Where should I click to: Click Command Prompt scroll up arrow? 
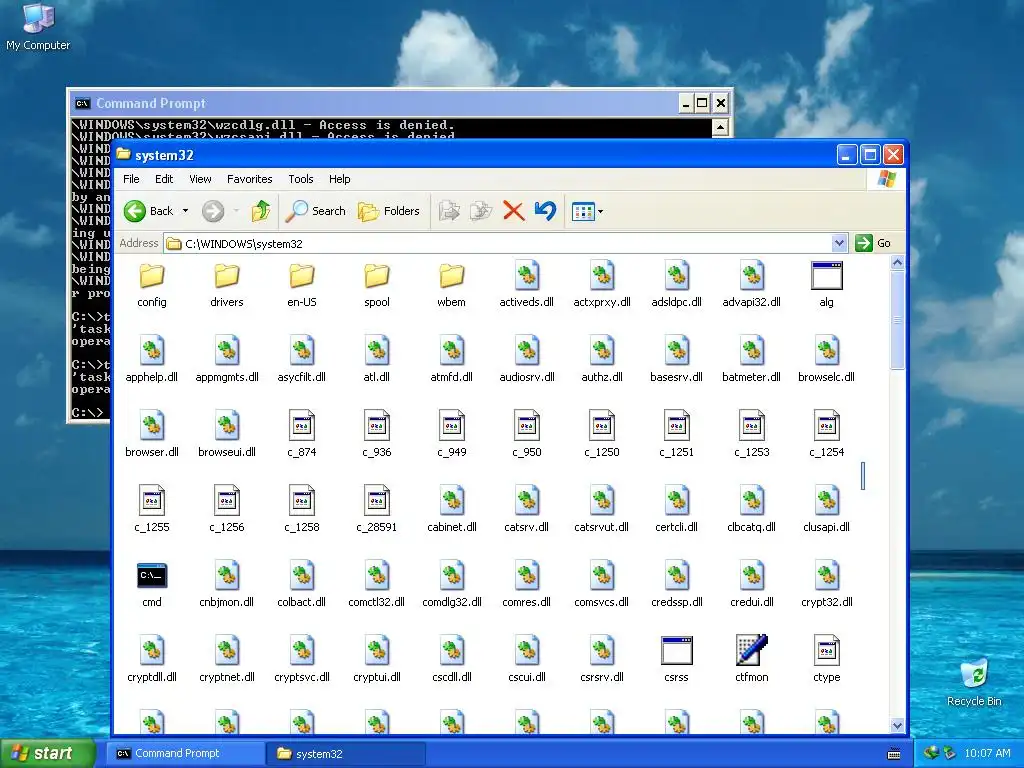[720, 127]
